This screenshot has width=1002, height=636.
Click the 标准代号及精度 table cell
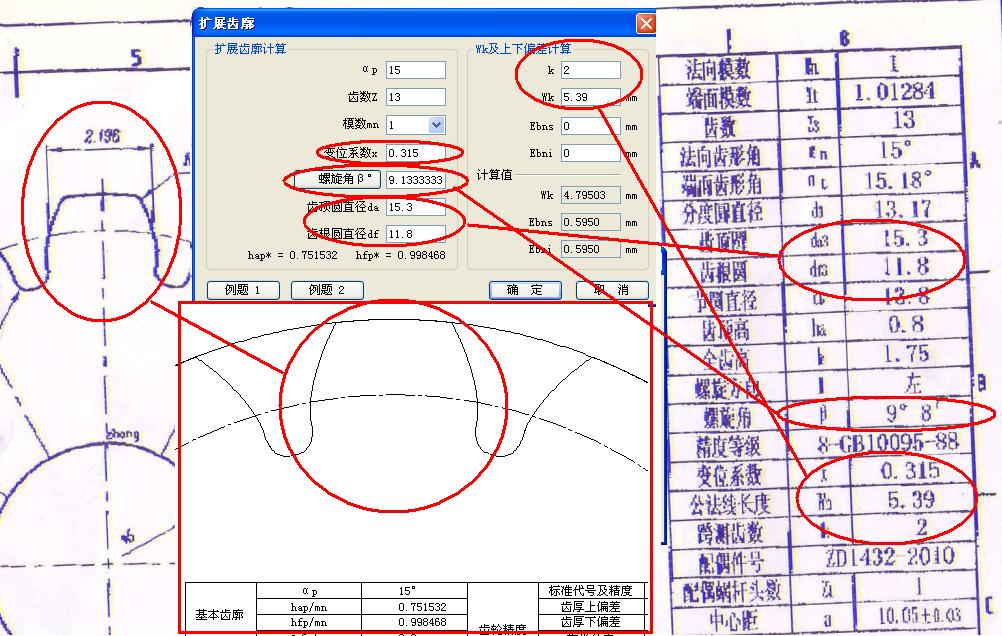(x=590, y=591)
